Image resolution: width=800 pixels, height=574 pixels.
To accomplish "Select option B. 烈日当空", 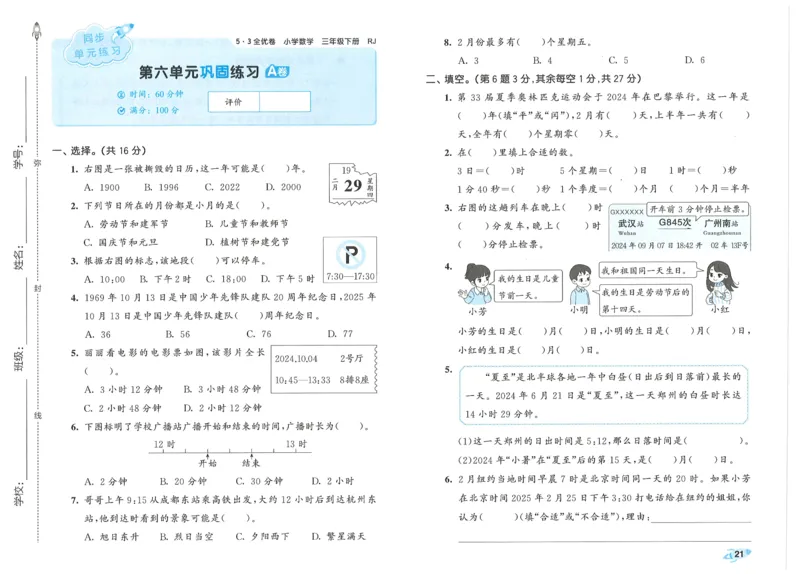I will [x=186, y=537].
